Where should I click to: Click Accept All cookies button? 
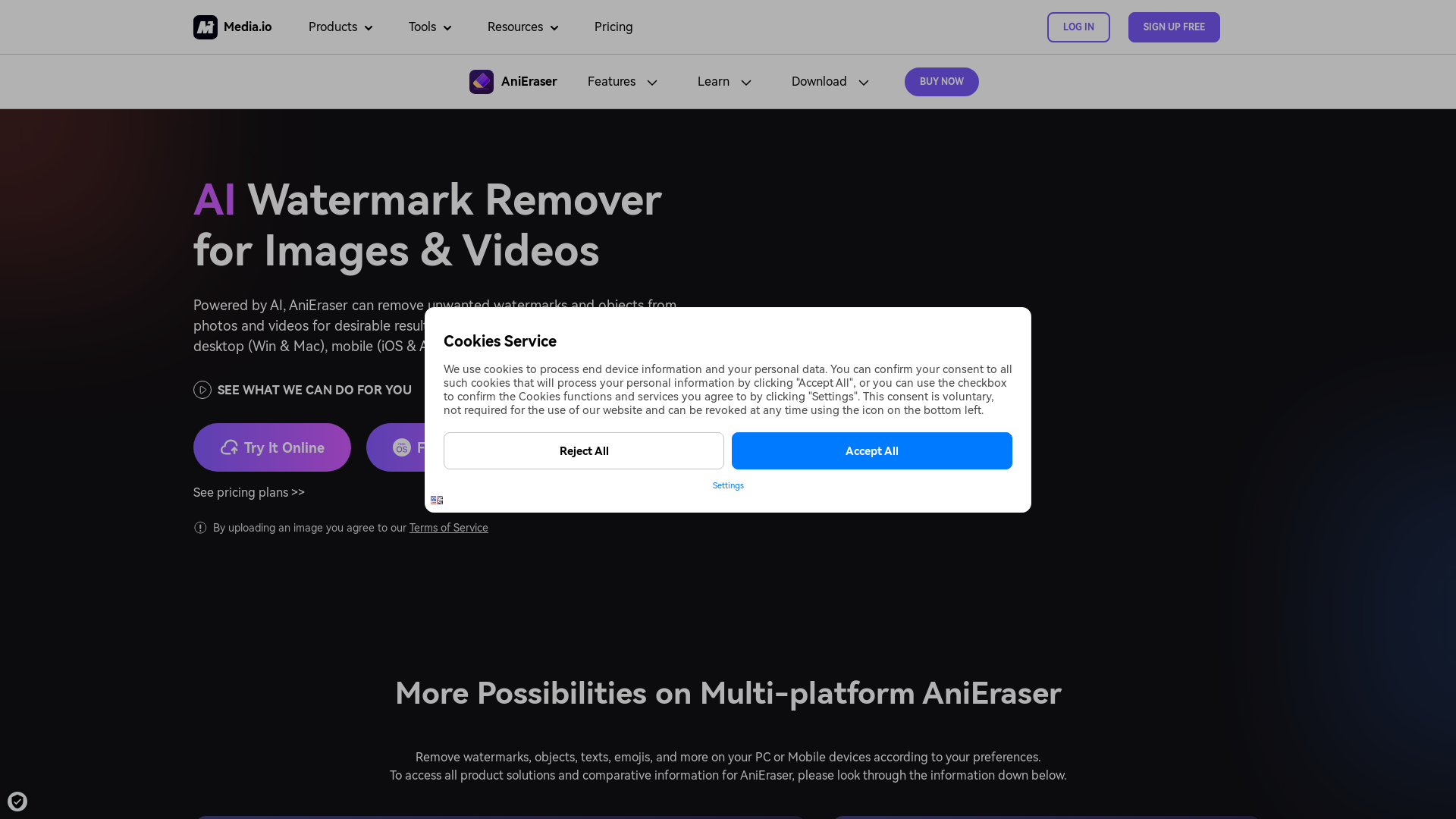coord(872,450)
